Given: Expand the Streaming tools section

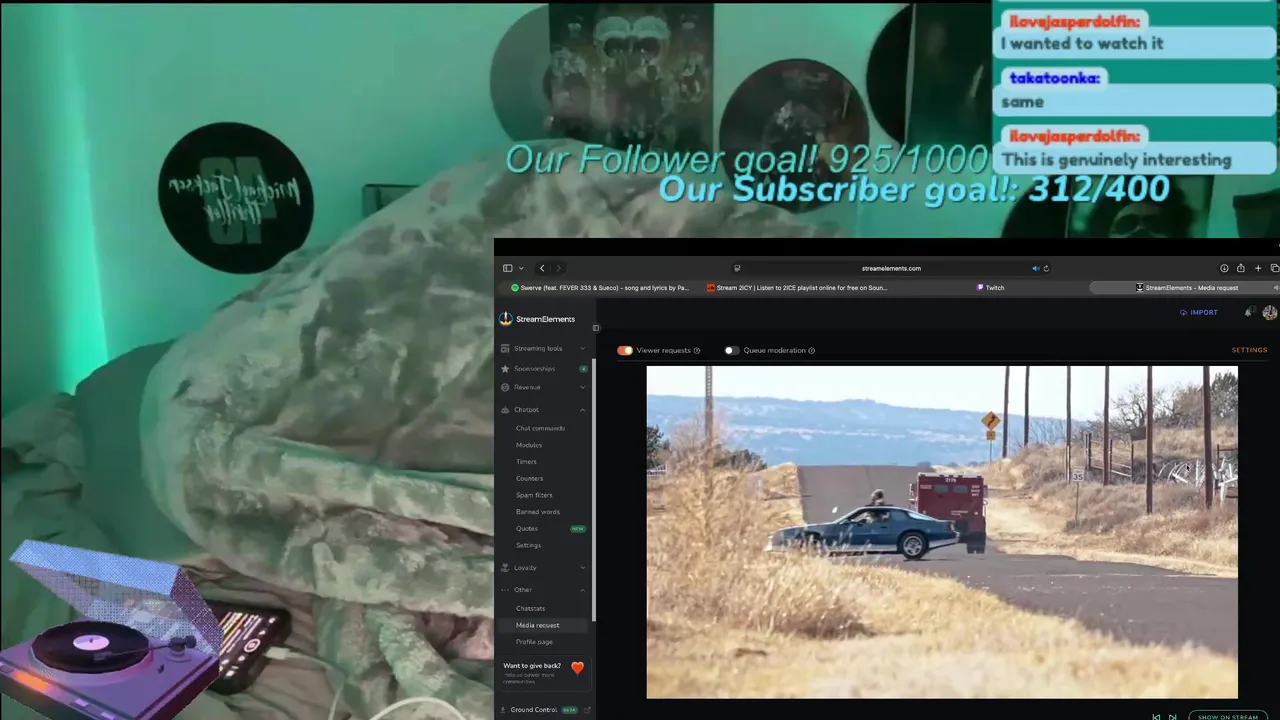Looking at the screenshot, I should (545, 348).
